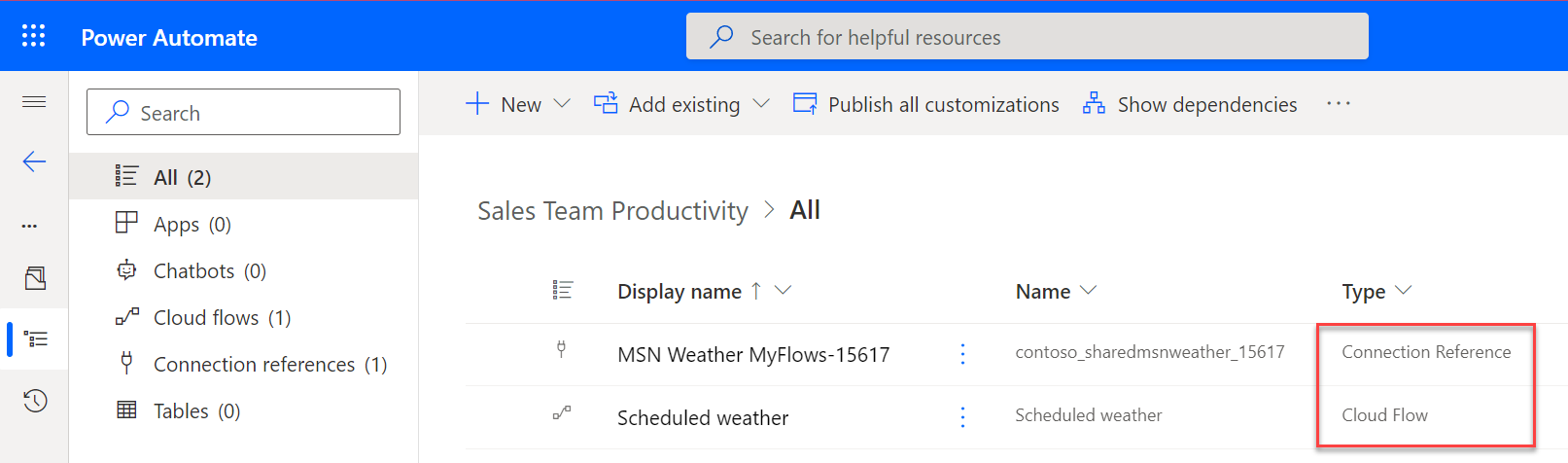Click the list view icon in table header
Screen dimensions: 1568x463
point(563,290)
